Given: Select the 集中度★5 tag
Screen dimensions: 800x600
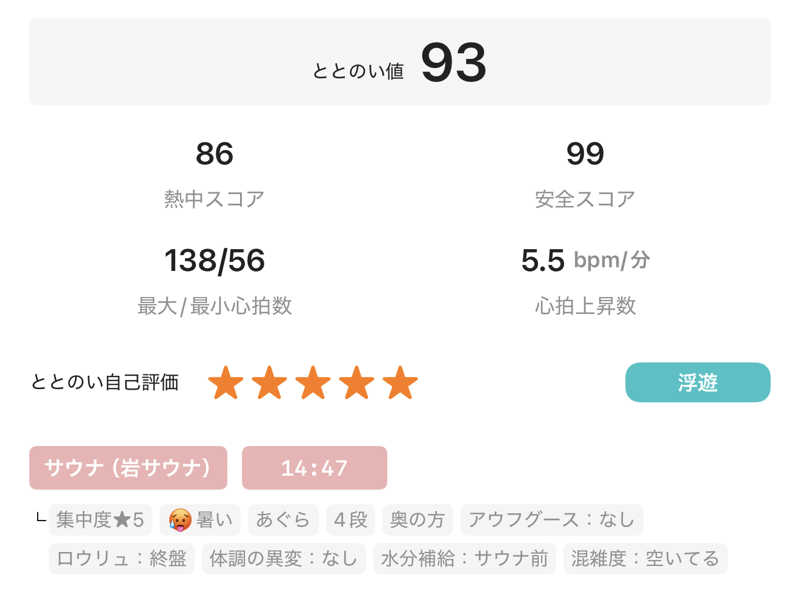Looking at the screenshot, I should (100, 520).
